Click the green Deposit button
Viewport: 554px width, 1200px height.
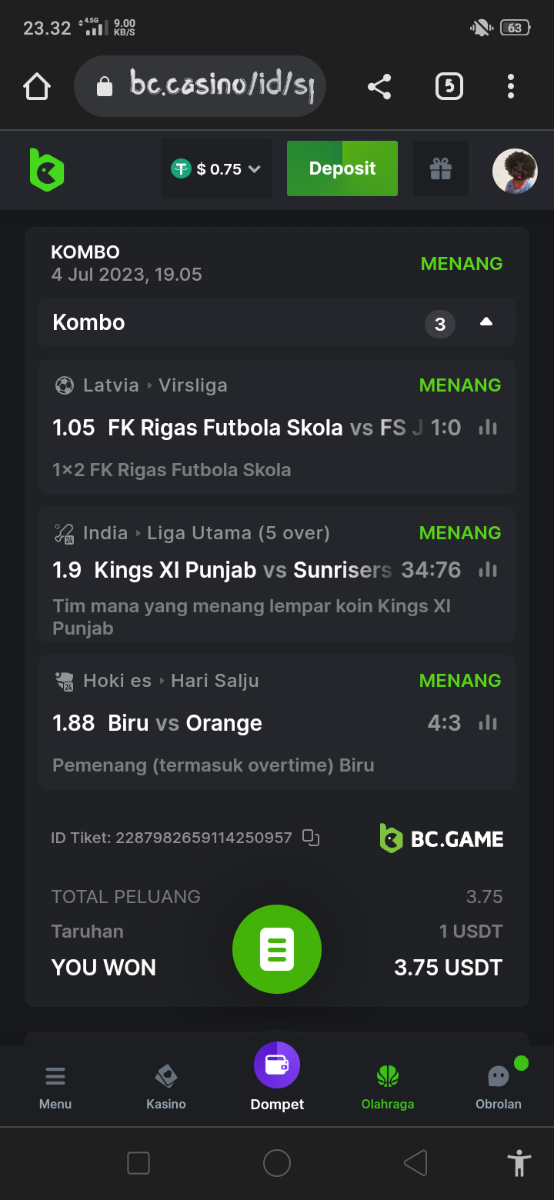pyautogui.click(x=342, y=169)
